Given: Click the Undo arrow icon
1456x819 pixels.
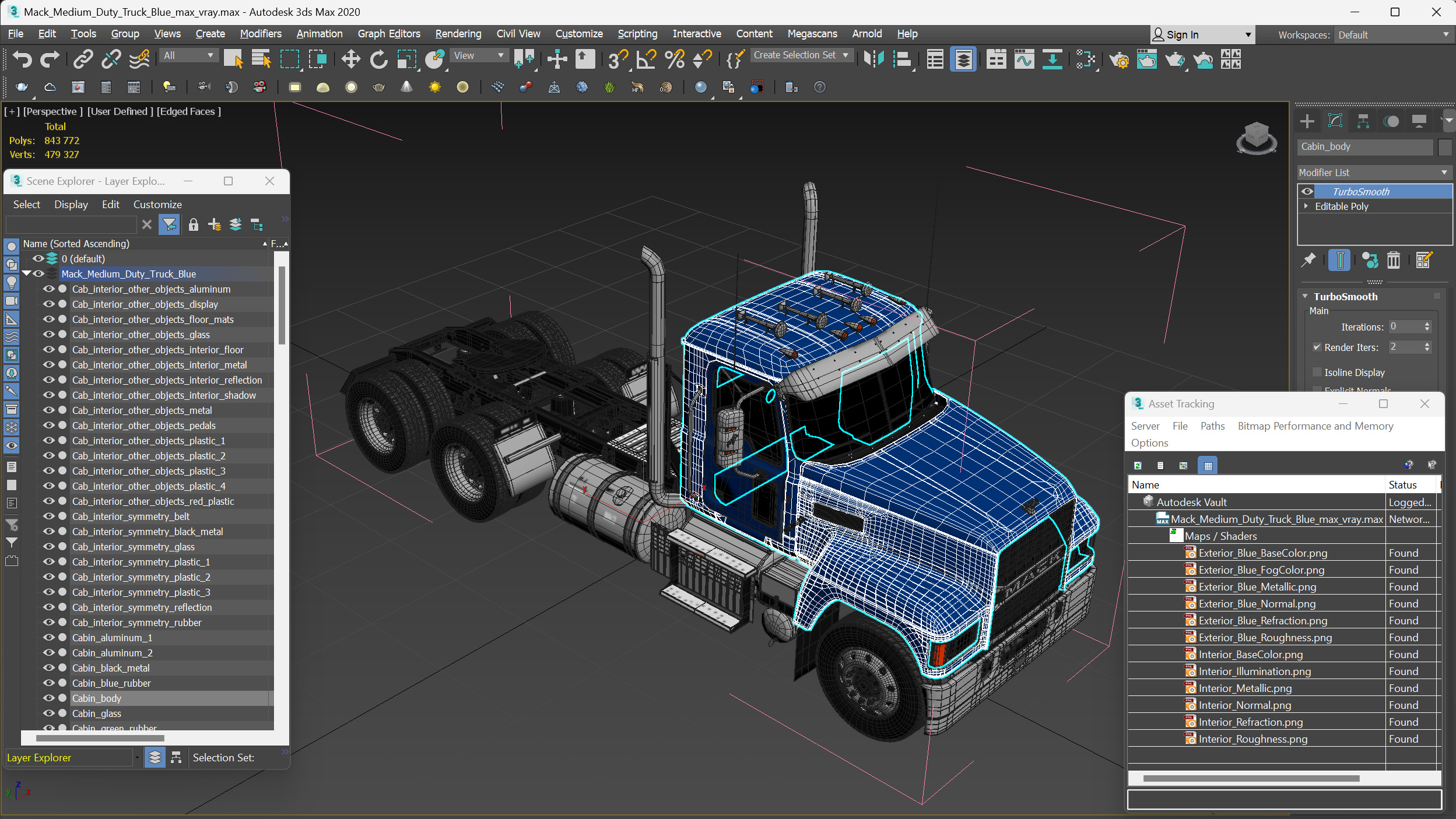Looking at the screenshot, I should pyautogui.click(x=22, y=59).
